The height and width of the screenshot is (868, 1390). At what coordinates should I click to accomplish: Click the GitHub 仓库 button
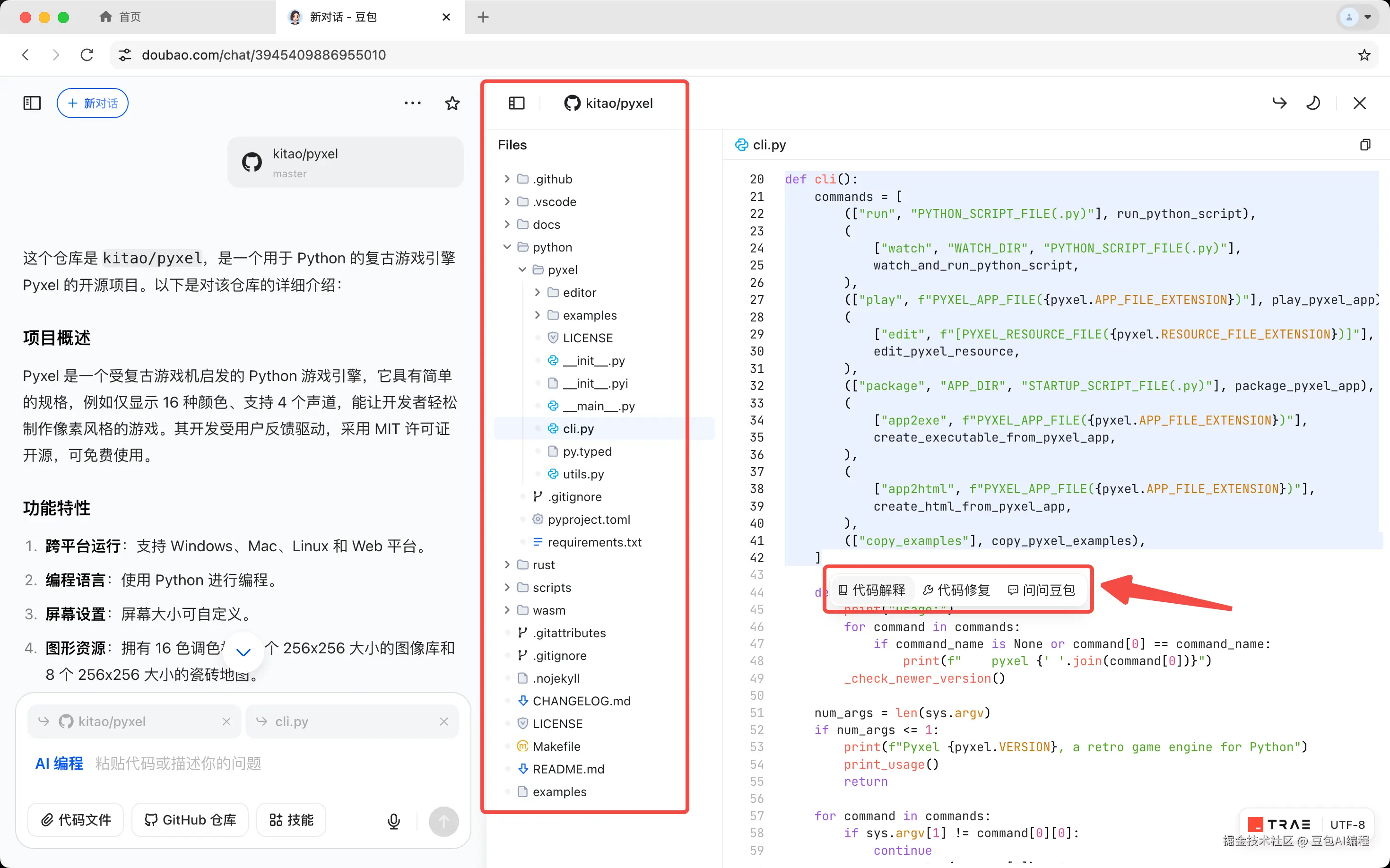click(x=190, y=820)
